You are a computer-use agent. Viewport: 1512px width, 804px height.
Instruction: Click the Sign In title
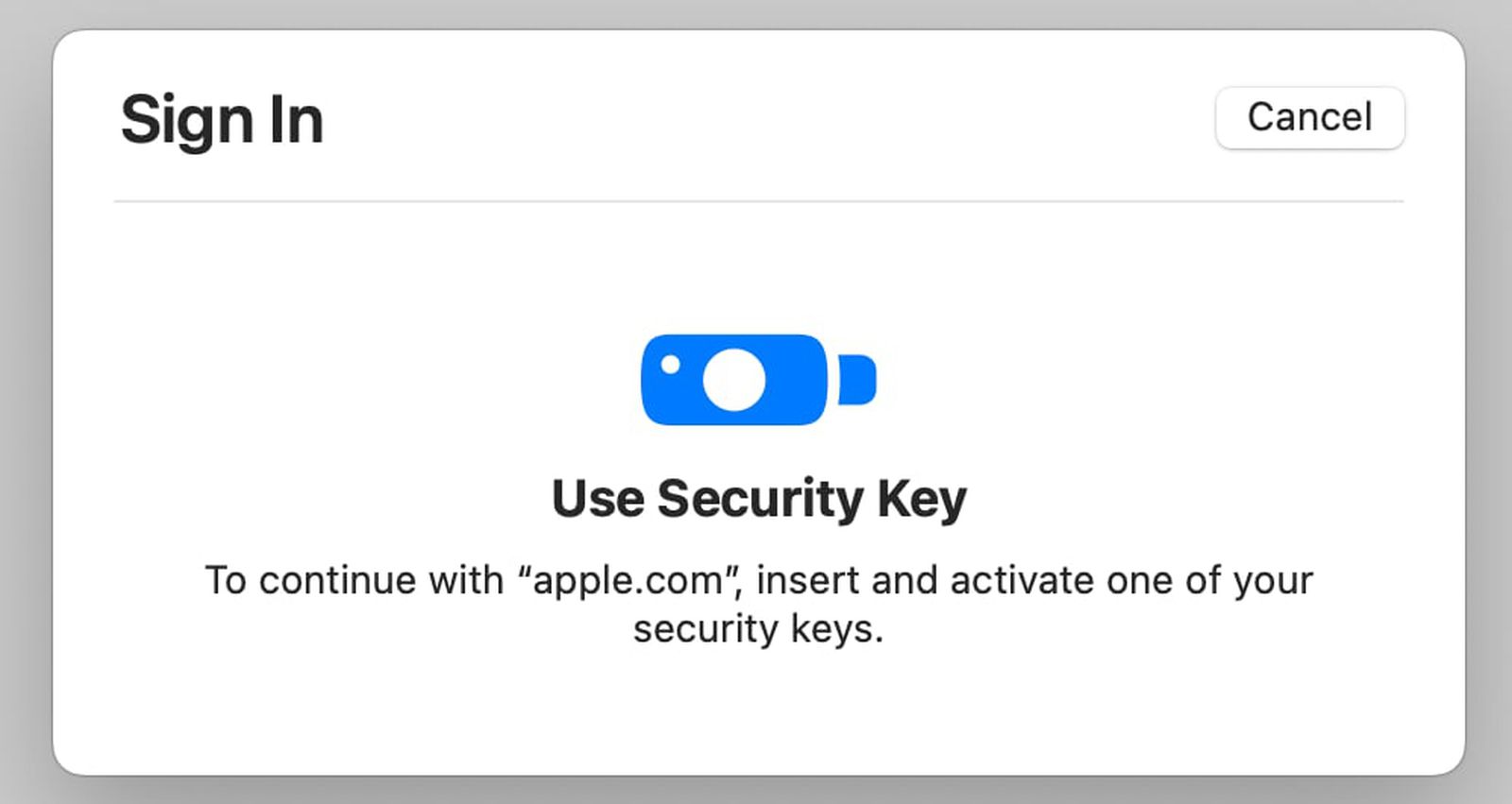click(x=222, y=120)
